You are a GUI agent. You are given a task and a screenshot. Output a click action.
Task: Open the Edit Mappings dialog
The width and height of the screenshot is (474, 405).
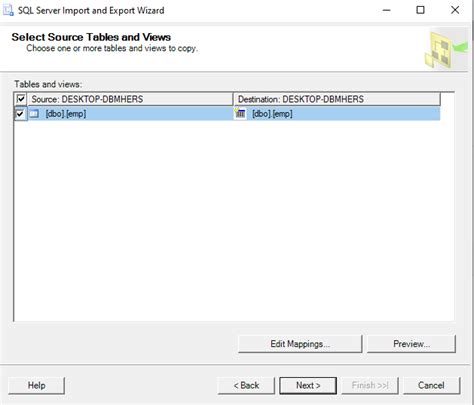click(300, 344)
